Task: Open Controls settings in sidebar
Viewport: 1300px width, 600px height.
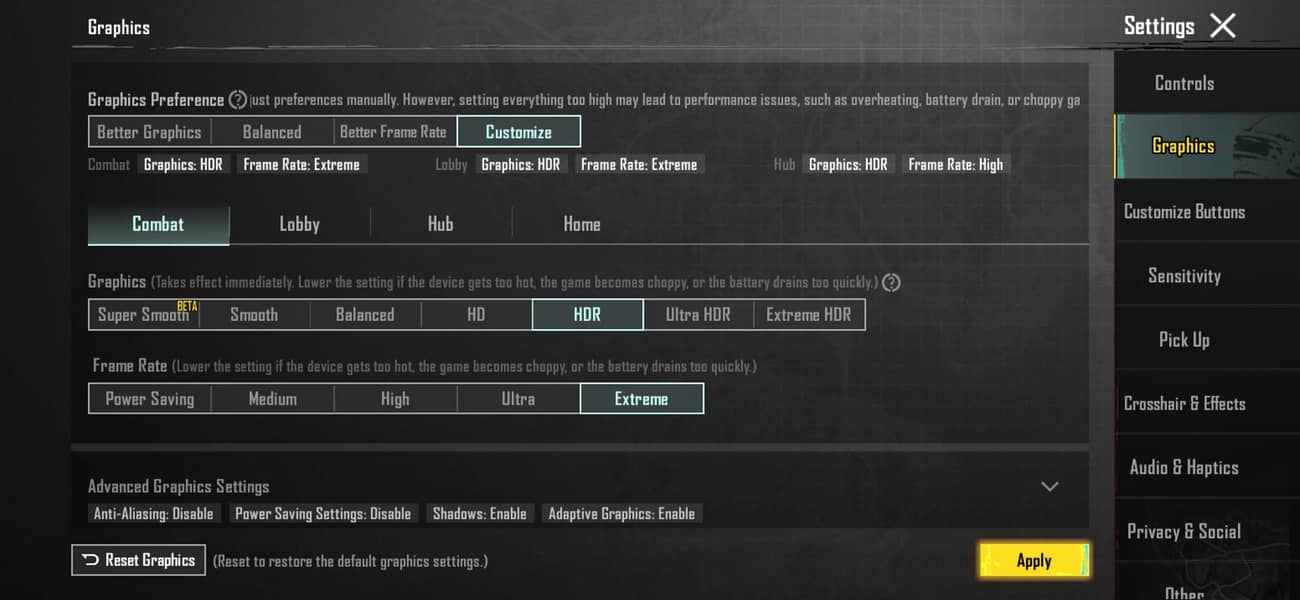Action: coord(1184,83)
